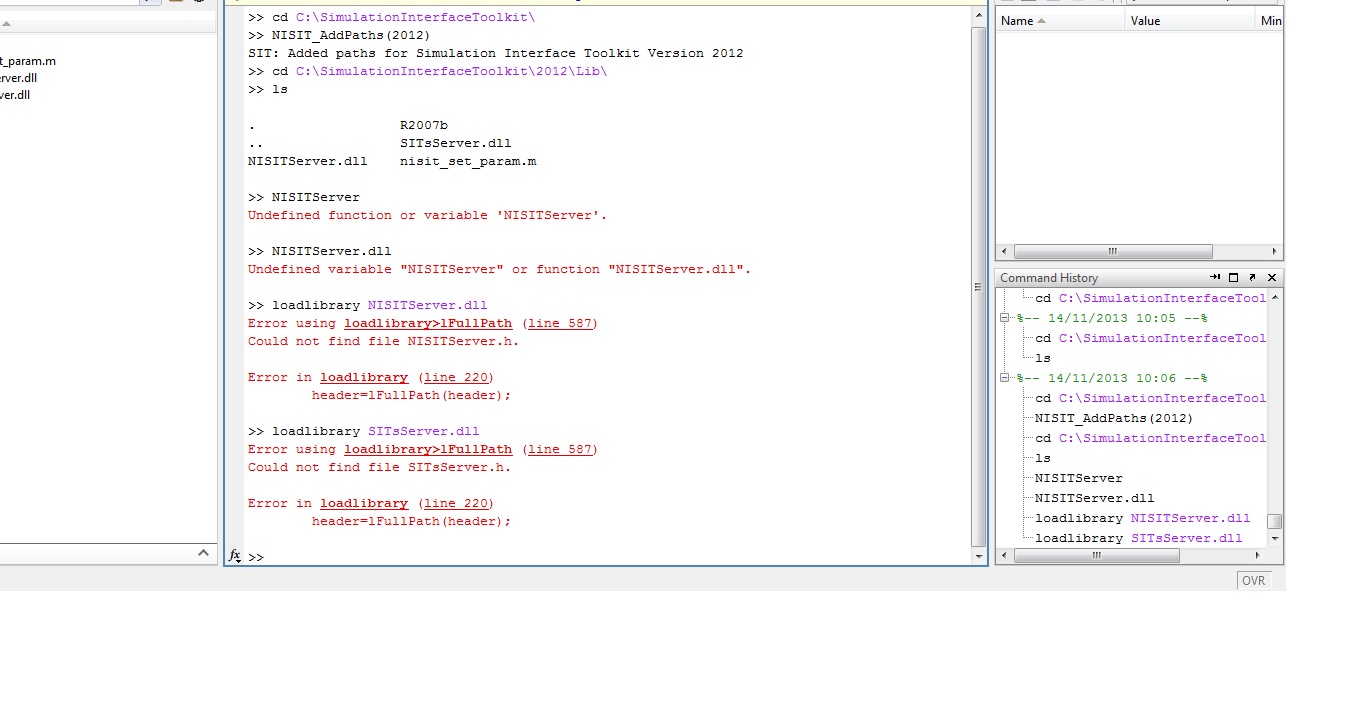This screenshot has width=1366, height=728.
Task: Select history entry reading only NISITServer.dll
Action: click(1095, 498)
